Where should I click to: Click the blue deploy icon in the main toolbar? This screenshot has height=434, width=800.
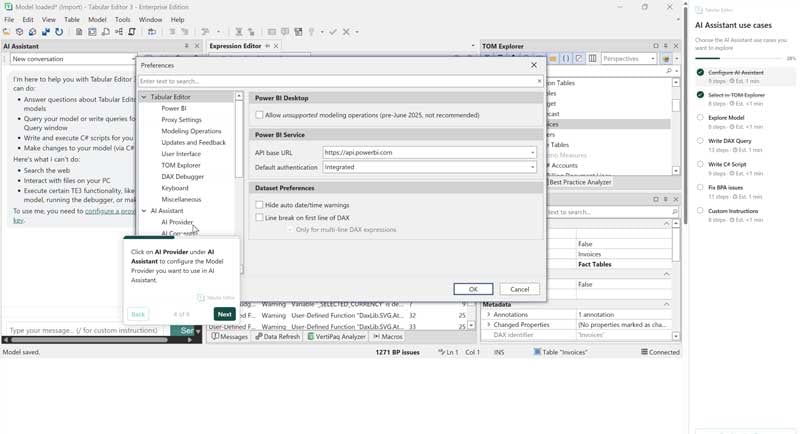(46, 32)
